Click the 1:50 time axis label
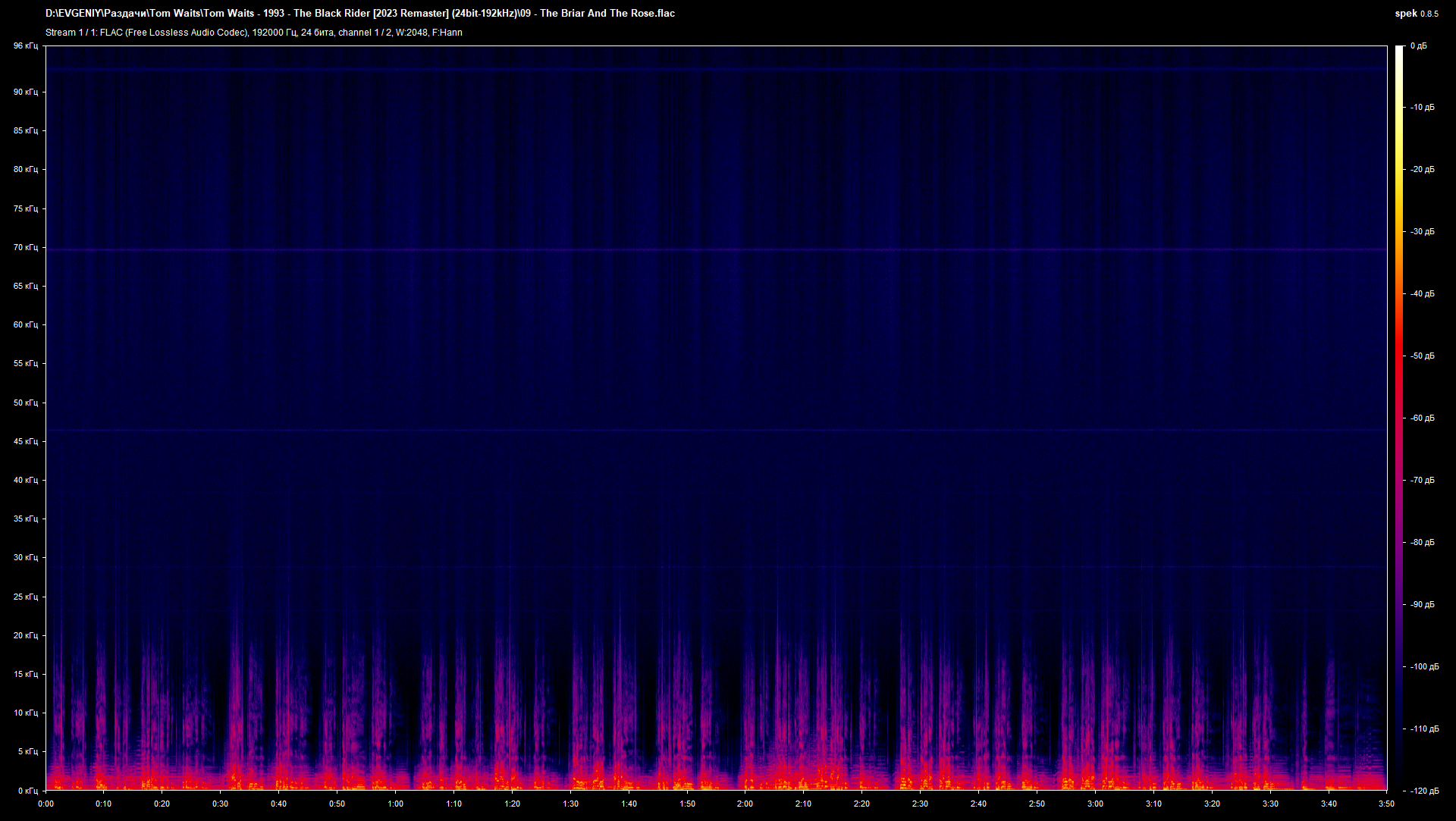Screen dimensions: 1456x821 tap(688, 804)
